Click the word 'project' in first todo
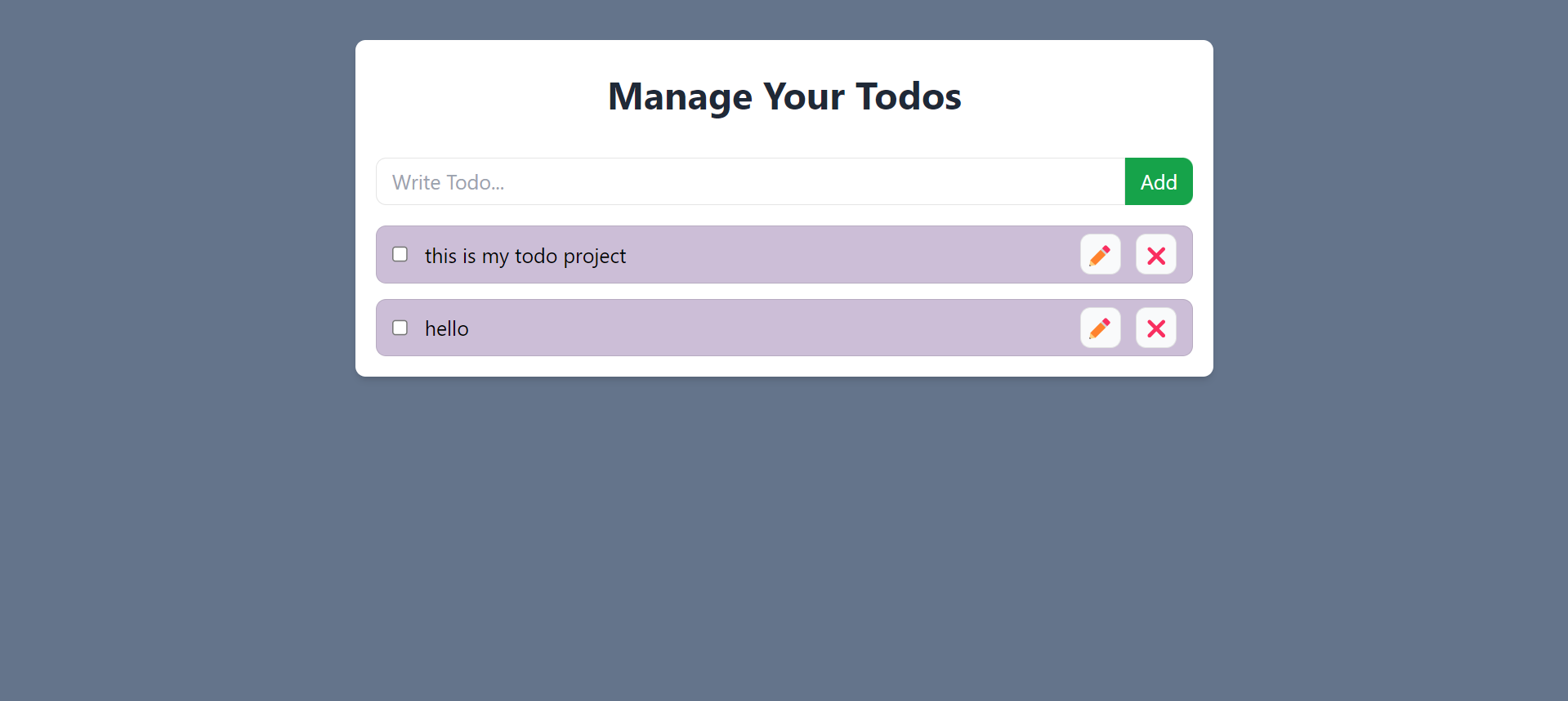This screenshot has height=701, width=1568. coord(595,257)
